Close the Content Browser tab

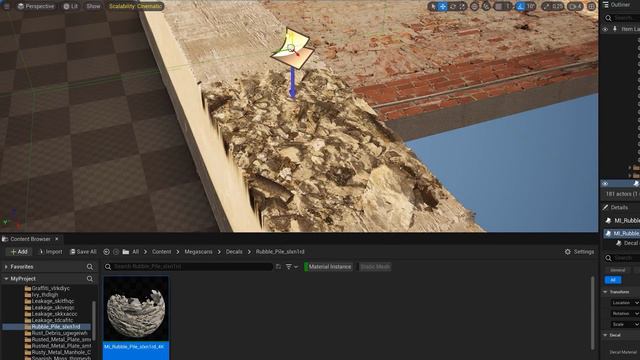click(57, 239)
